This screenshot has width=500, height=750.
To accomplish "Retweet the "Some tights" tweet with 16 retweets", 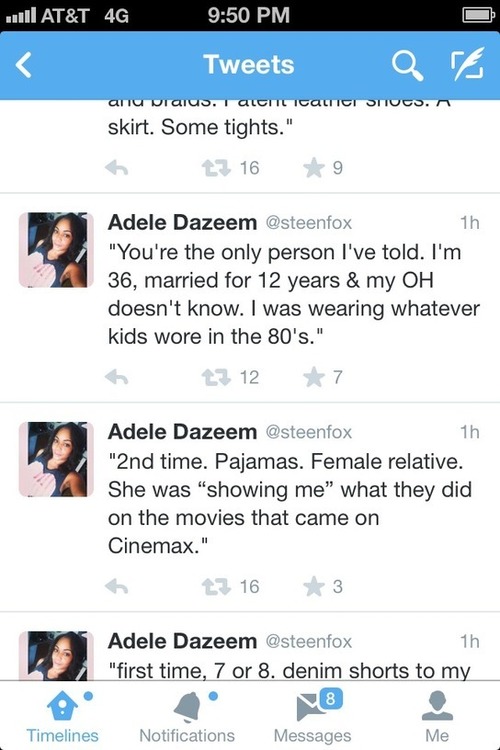I will coord(216,168).
